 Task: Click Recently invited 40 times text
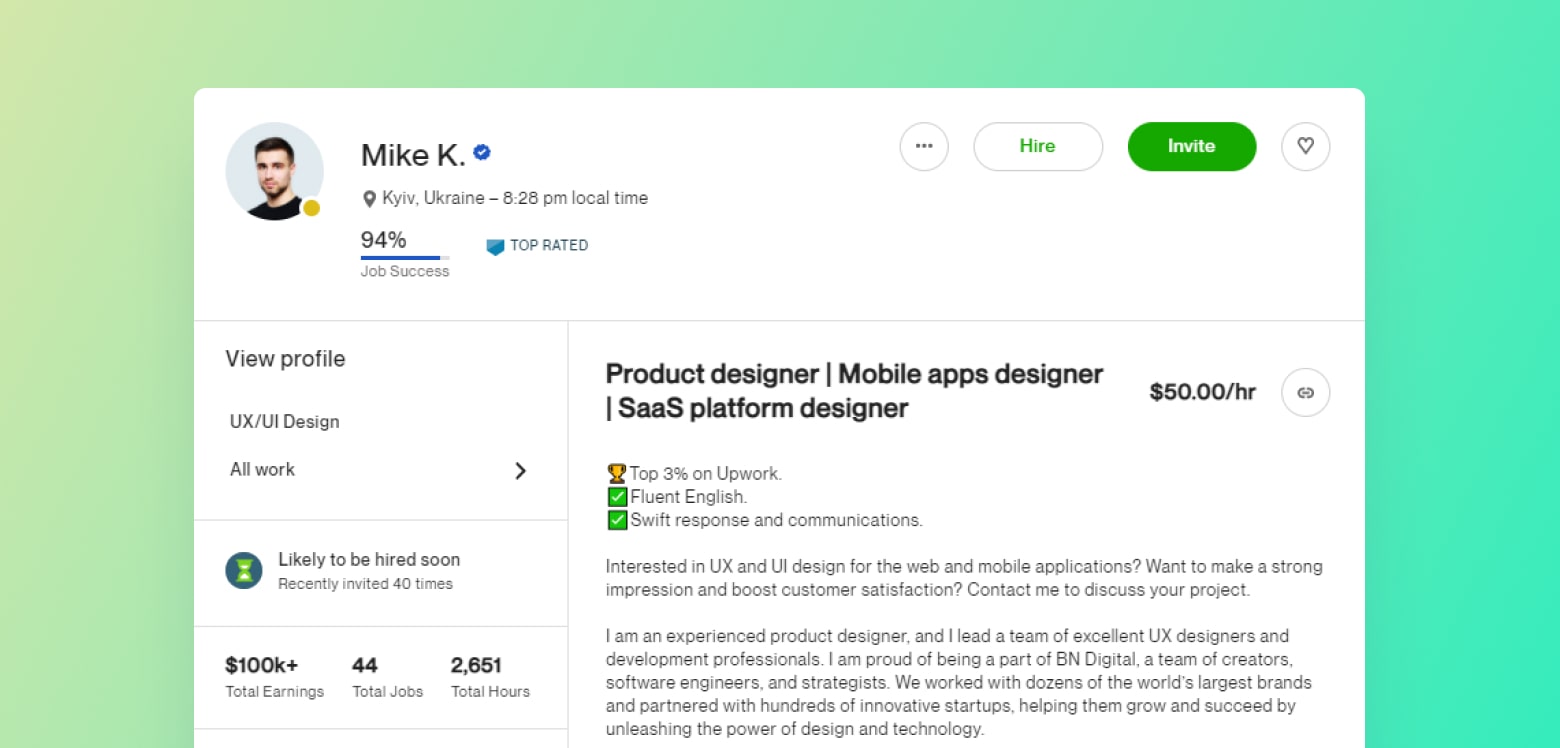[x=365, y=584]
